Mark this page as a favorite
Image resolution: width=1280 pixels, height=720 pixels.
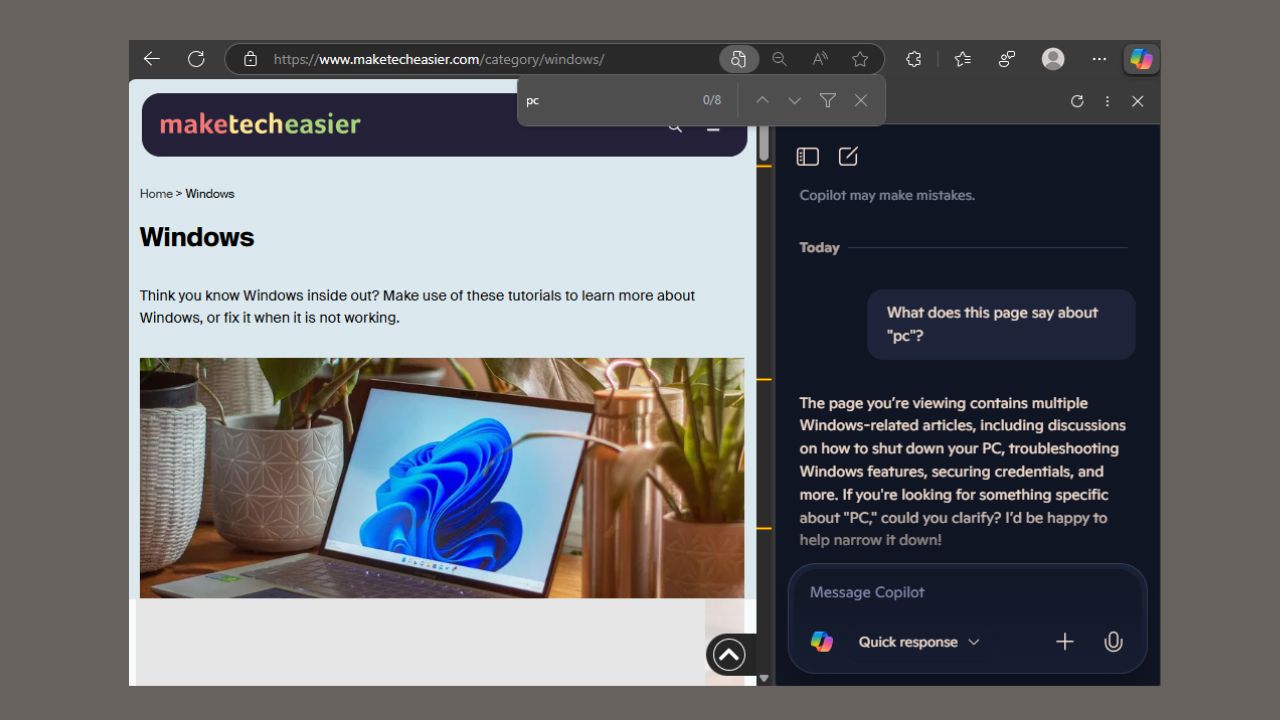pos(859,59)
